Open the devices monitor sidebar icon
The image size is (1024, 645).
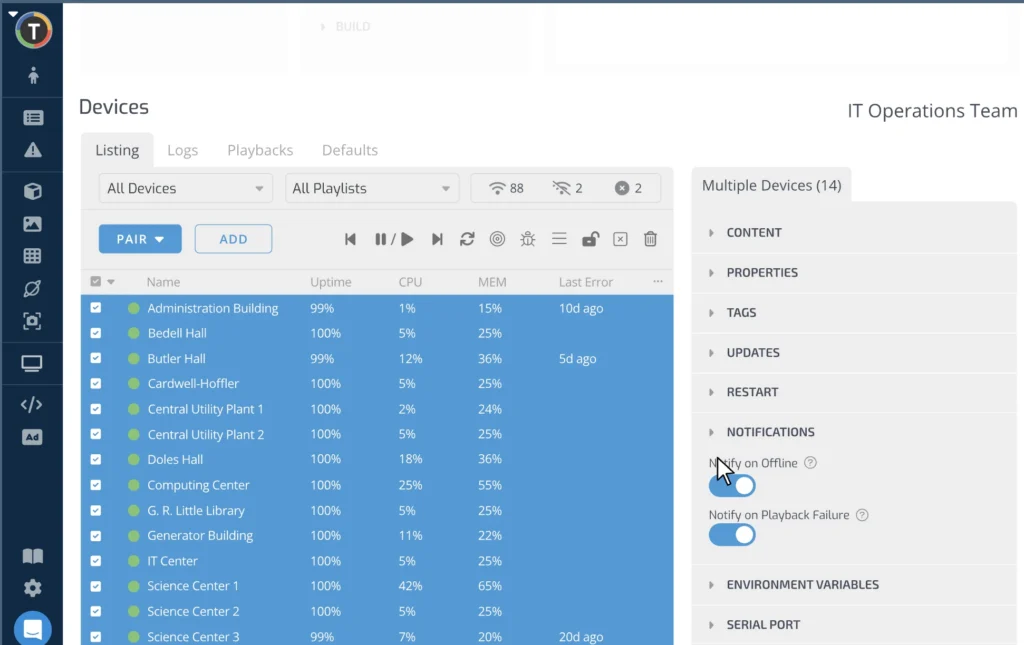[33, 364]
